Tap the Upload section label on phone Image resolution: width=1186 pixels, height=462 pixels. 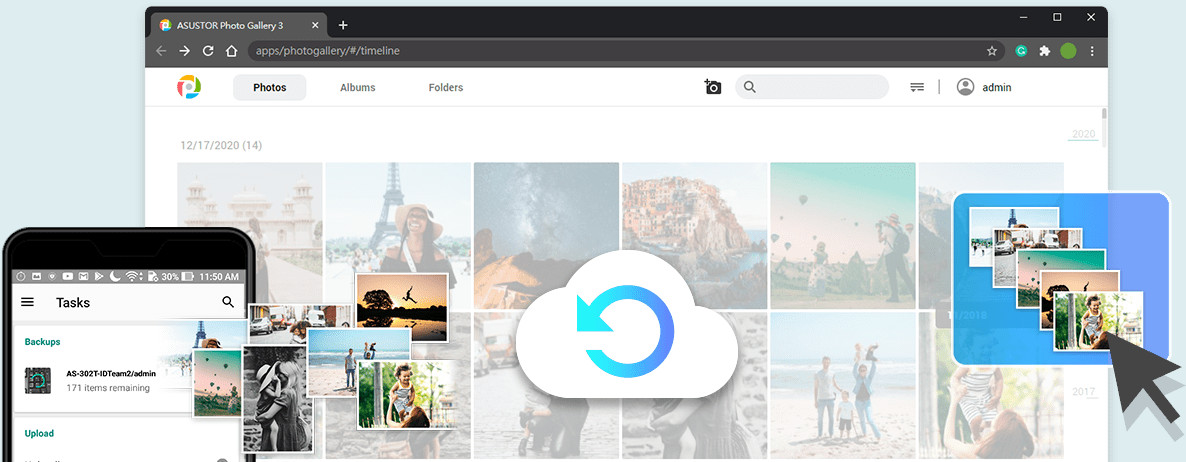pyautogui.click(x=39, y=434)
